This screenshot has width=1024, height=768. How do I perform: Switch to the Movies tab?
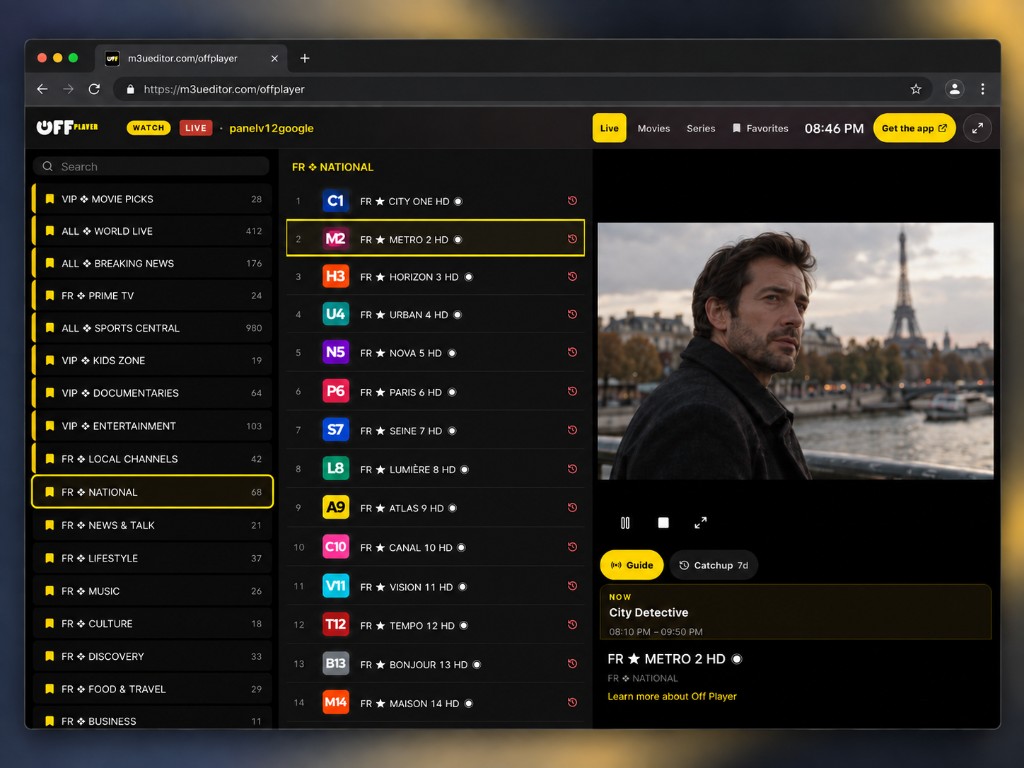[x=654, y=128]
